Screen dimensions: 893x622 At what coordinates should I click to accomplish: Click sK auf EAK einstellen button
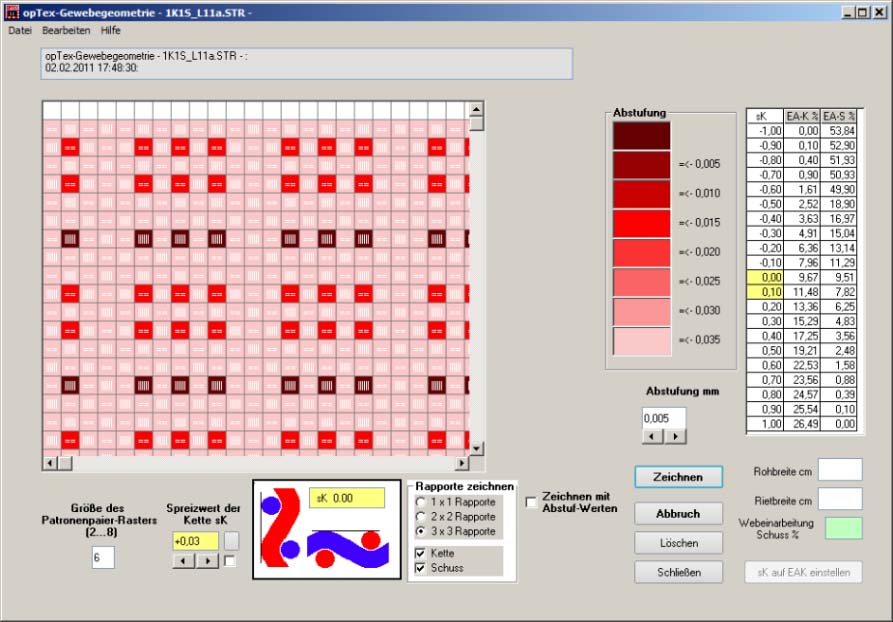tap(804, 572)
